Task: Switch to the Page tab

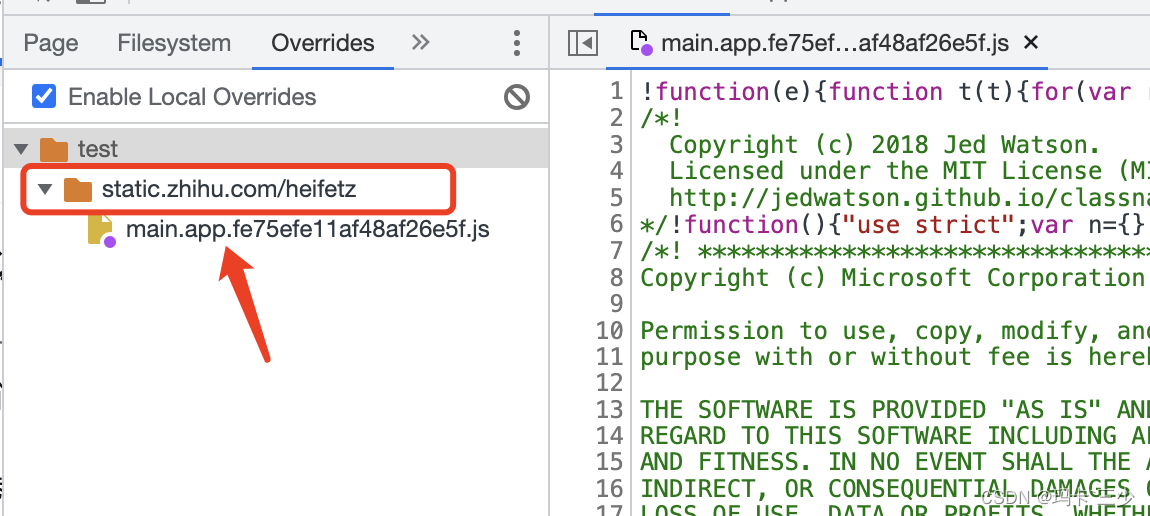Action: point(51,43)
